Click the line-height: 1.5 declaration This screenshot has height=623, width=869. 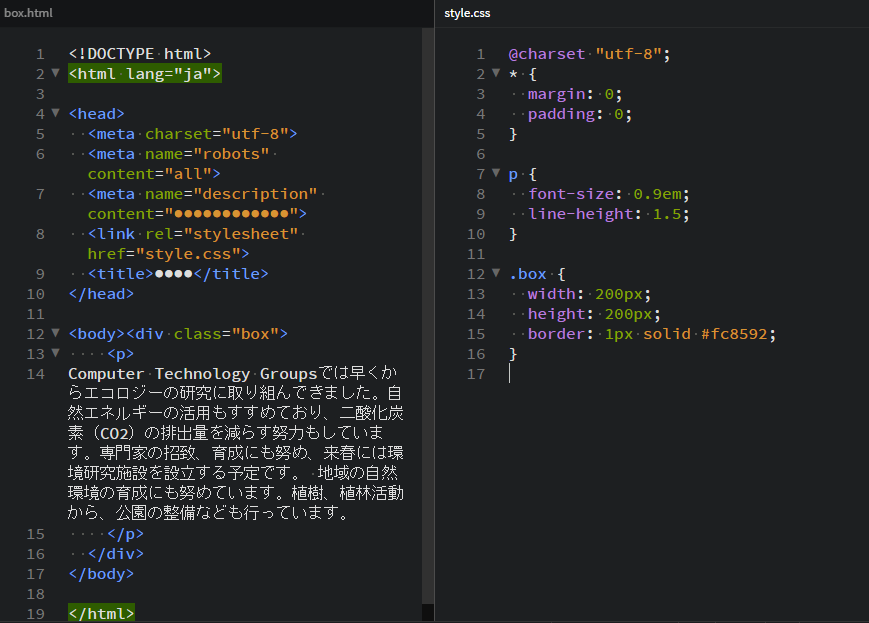click(x=609, y=213)
